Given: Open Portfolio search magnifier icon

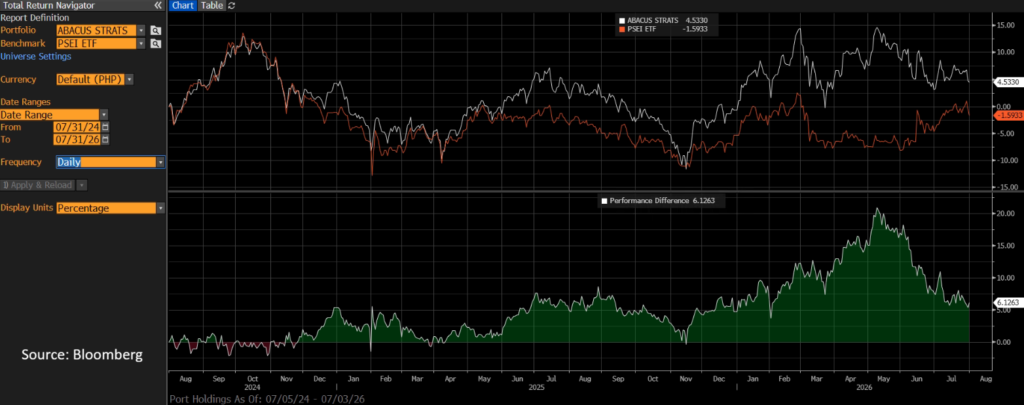Looking at the screenshot, I should click(155, 31).
